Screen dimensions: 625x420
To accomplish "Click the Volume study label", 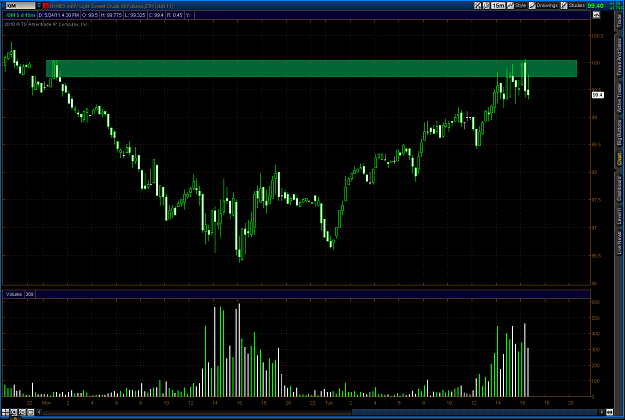I will 14,294.
